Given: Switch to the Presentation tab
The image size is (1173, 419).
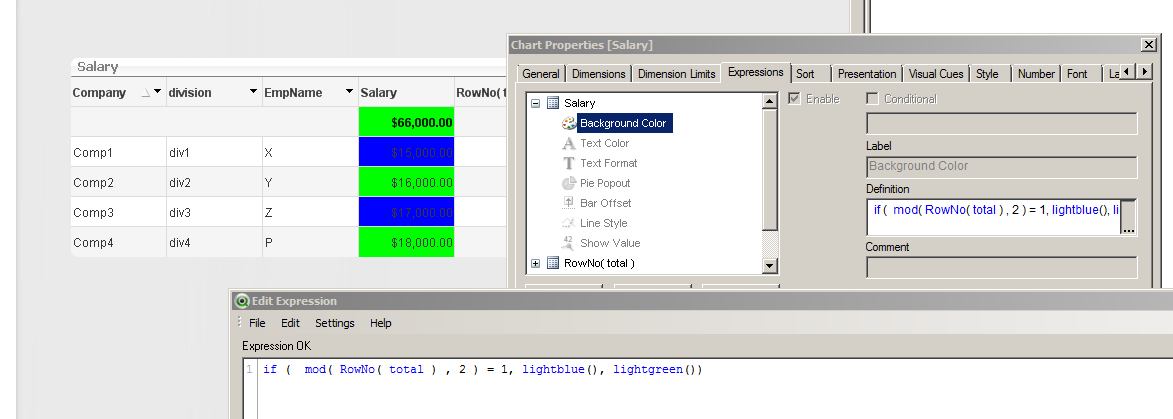Looking at the screenshot, I should (866, 73).
